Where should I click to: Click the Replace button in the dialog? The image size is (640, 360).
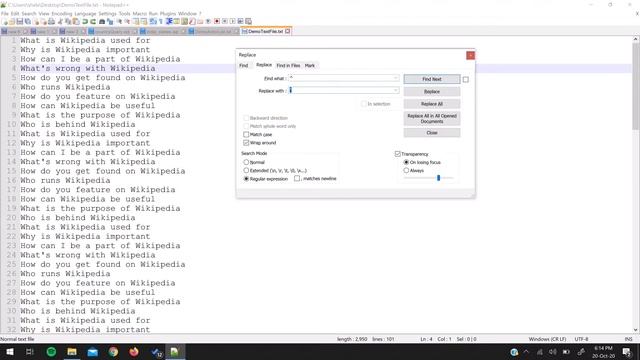[x=432, y=91]
